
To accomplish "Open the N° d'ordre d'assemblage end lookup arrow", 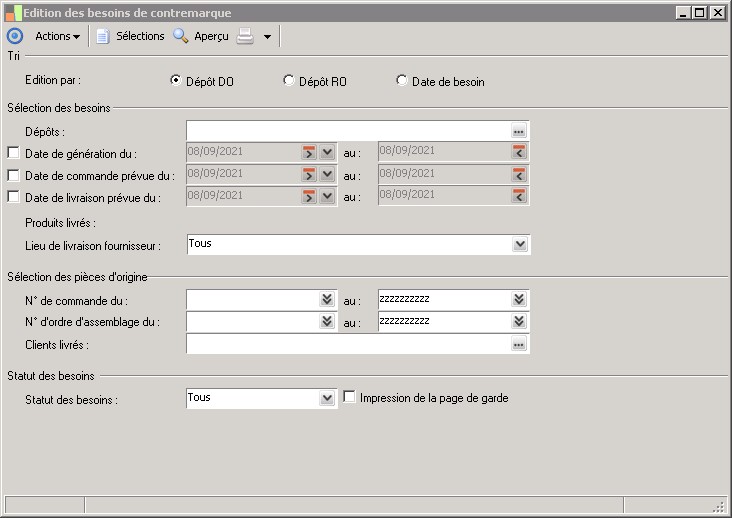I will click(x=518, y=321).
